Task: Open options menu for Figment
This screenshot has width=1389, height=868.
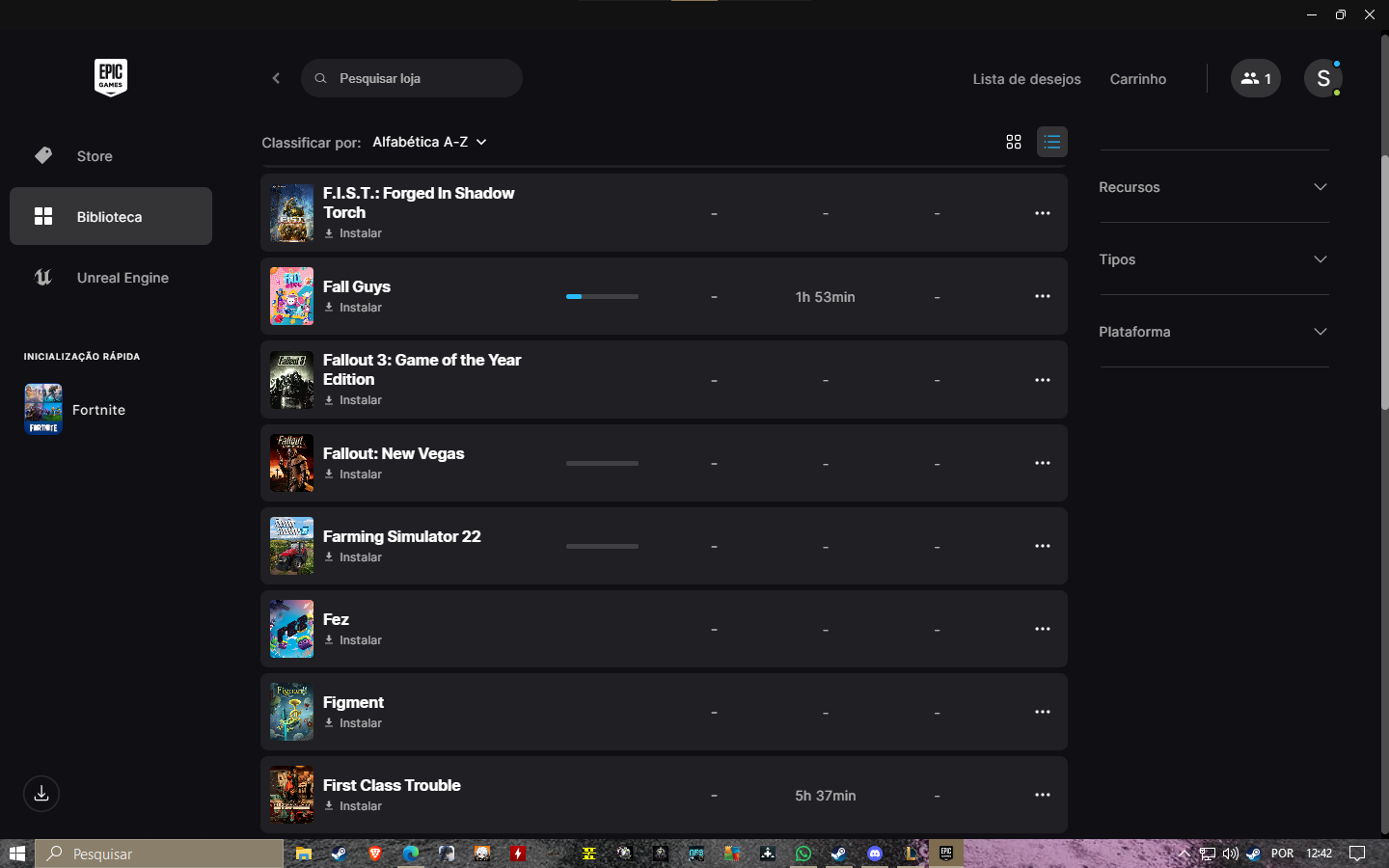Action: pos(1043,712)
